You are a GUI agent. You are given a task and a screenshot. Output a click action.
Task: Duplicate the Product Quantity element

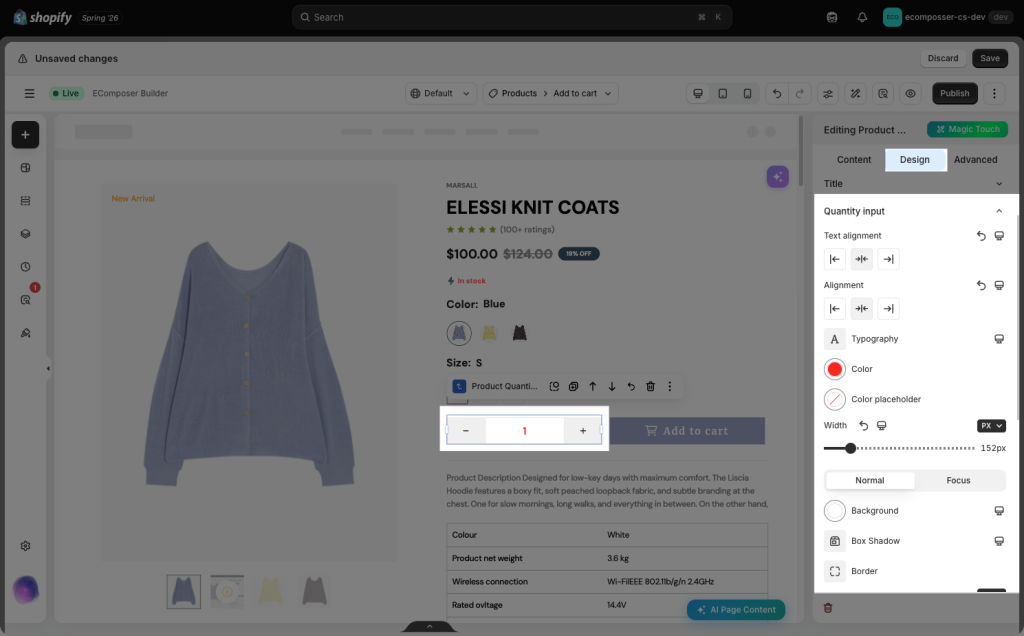(573, 387)
